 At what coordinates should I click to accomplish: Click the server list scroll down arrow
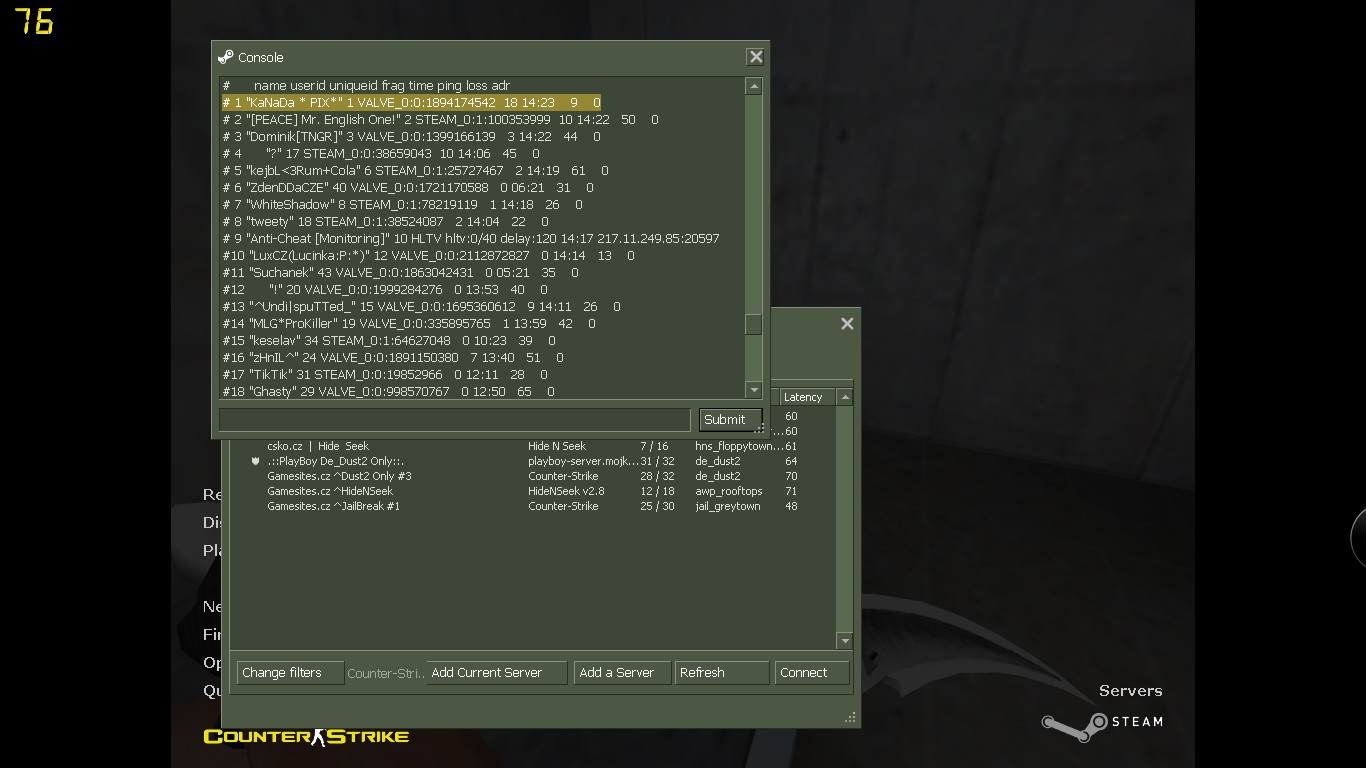(845, 641)
